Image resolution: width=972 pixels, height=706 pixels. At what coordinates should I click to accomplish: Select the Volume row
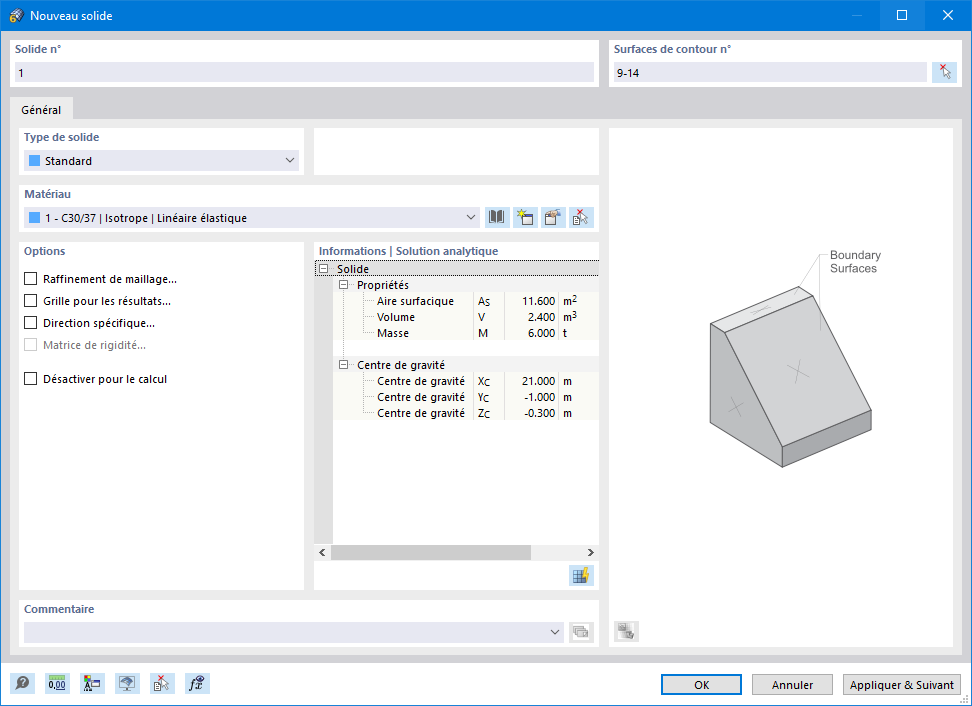tap(466, 317)
